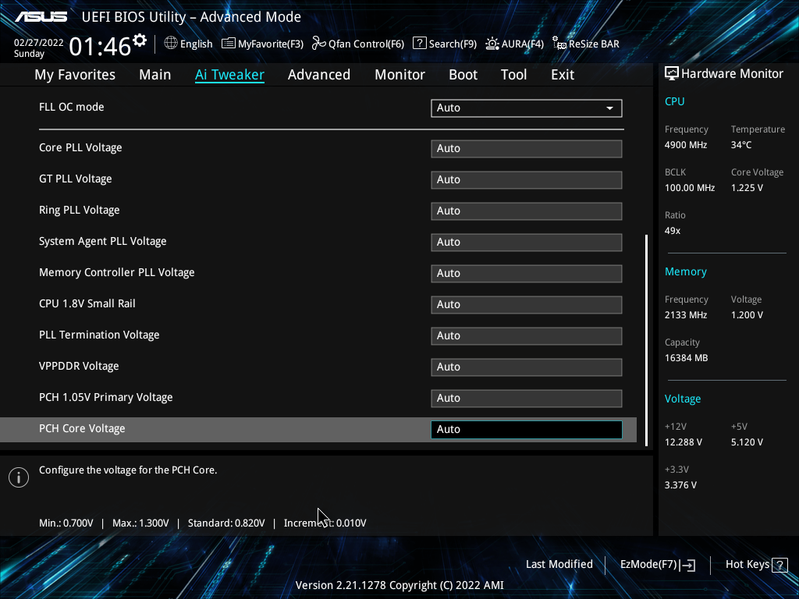Click the ASUS logo
This screenshot has height=599, width=799.
click(41, 17)
